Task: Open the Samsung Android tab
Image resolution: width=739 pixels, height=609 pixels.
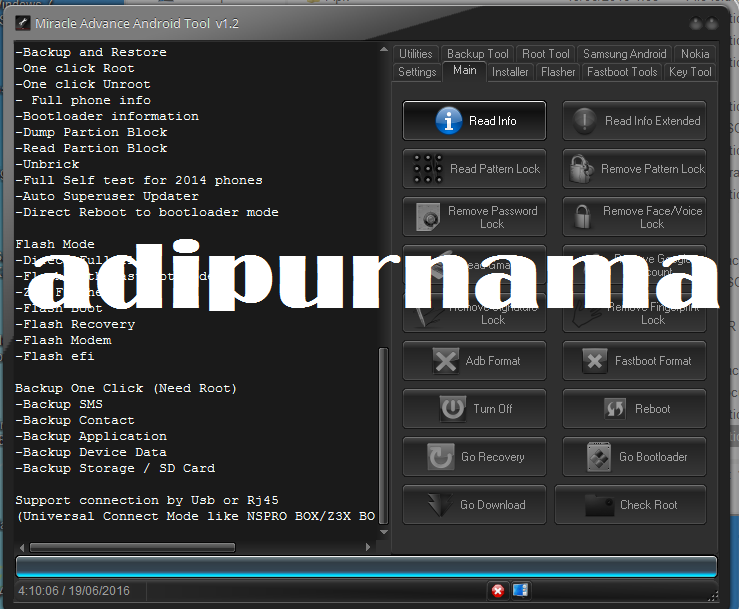Action: (624, 54)
